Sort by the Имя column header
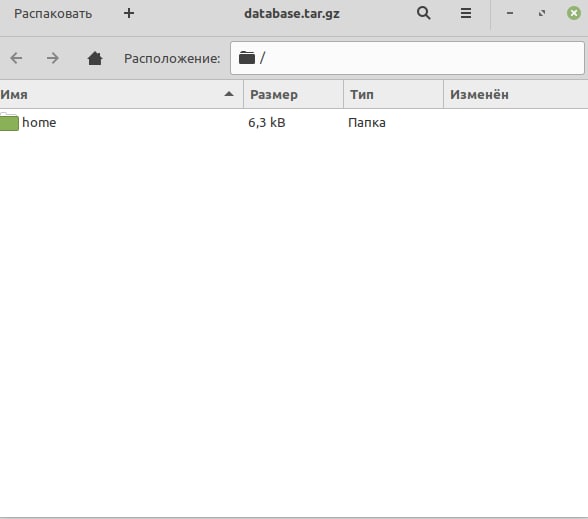This screenshot has height=519, width=588. click(121, 94)
